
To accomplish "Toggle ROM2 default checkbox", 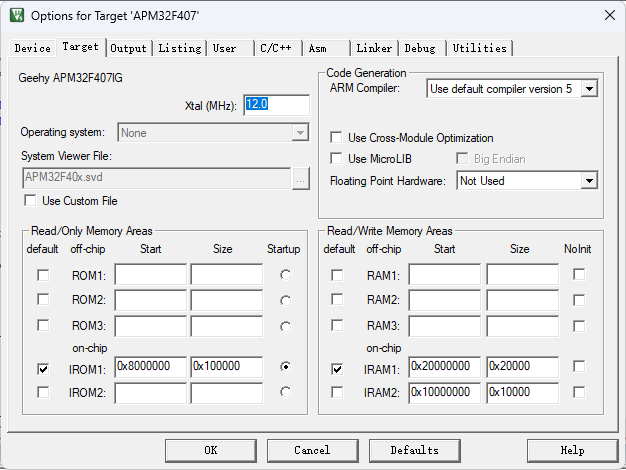I will pyautogui.click(x=43, y=299).
